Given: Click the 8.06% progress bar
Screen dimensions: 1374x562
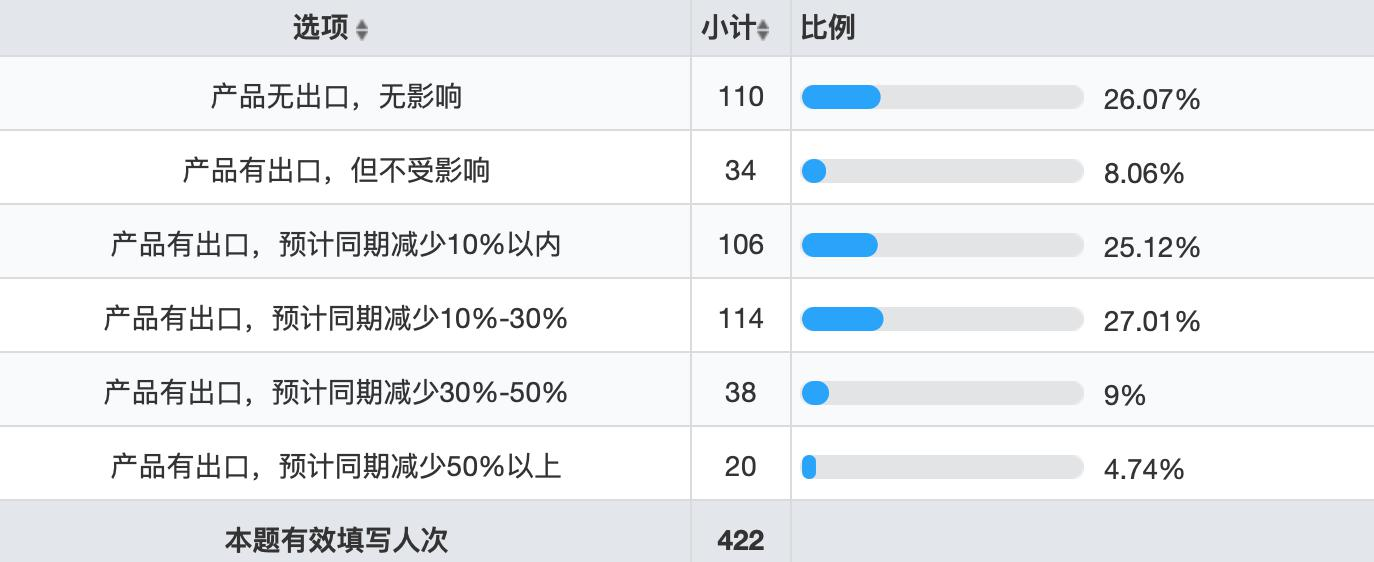Looking at the screenshot, I should pos(942,171).
